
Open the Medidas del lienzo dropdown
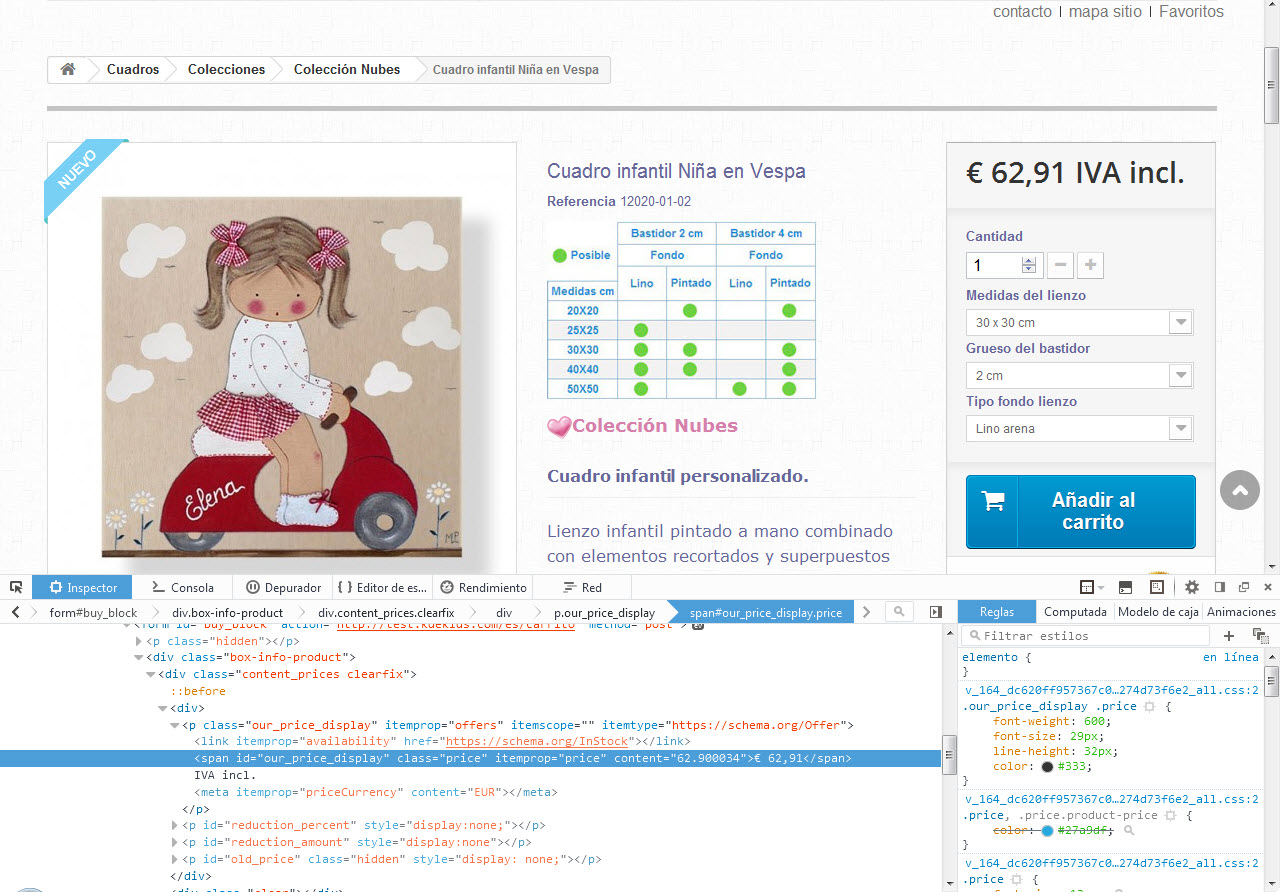(1079, 323)
